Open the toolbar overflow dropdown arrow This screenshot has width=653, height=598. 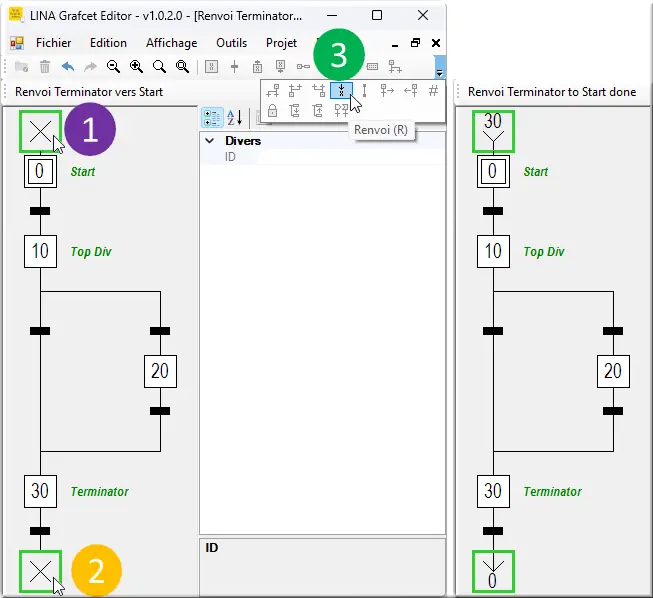439,73
